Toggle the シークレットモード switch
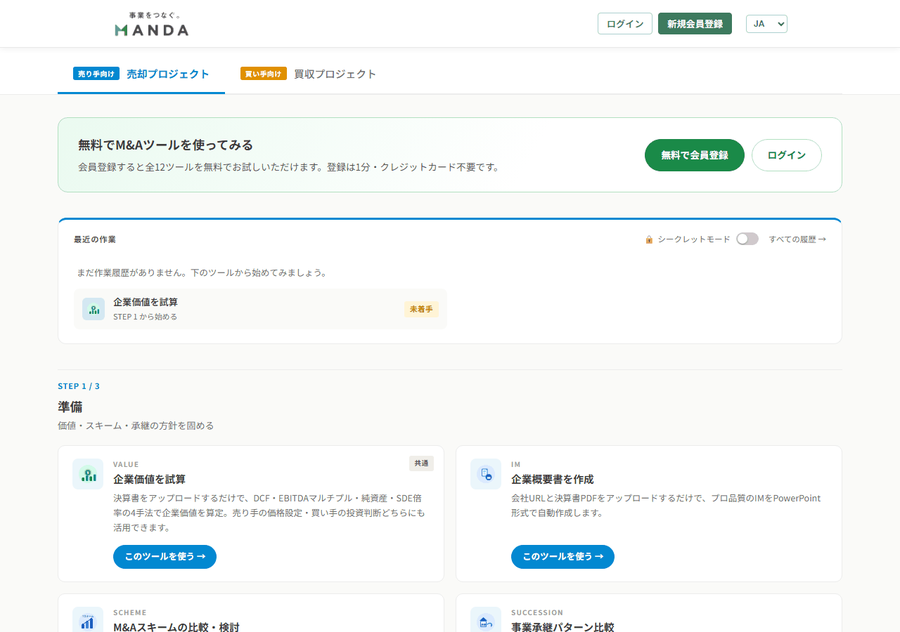 [x=747, y=239]
